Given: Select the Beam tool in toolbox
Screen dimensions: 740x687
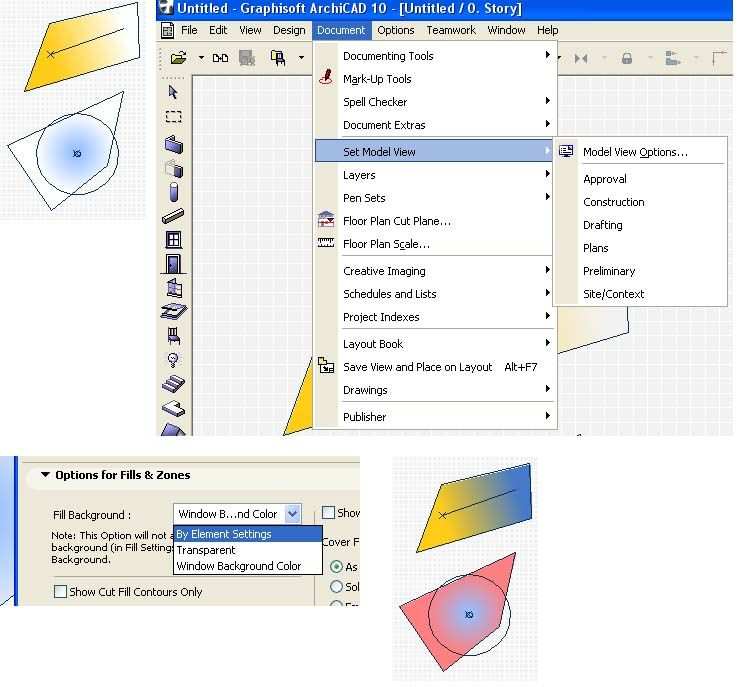Looking at the screenshot, I should pos(173,216).
